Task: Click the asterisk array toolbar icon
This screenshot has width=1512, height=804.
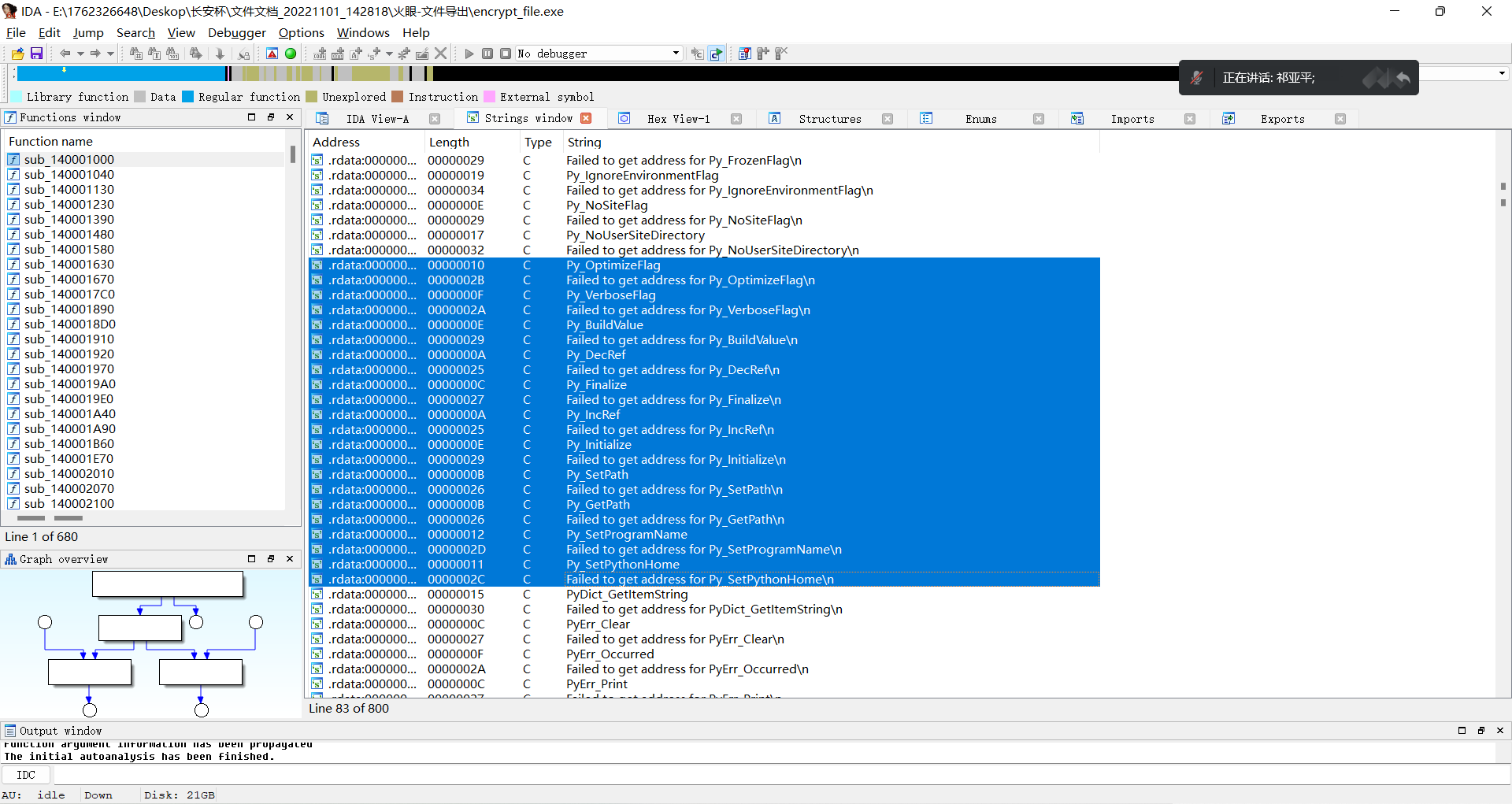Action: click(404, 54)
